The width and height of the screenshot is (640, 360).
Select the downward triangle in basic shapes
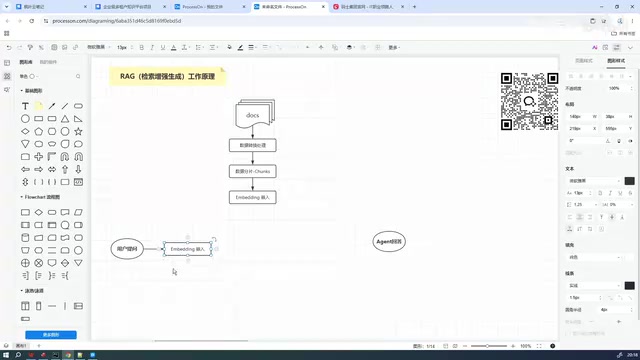coord(25,144)
